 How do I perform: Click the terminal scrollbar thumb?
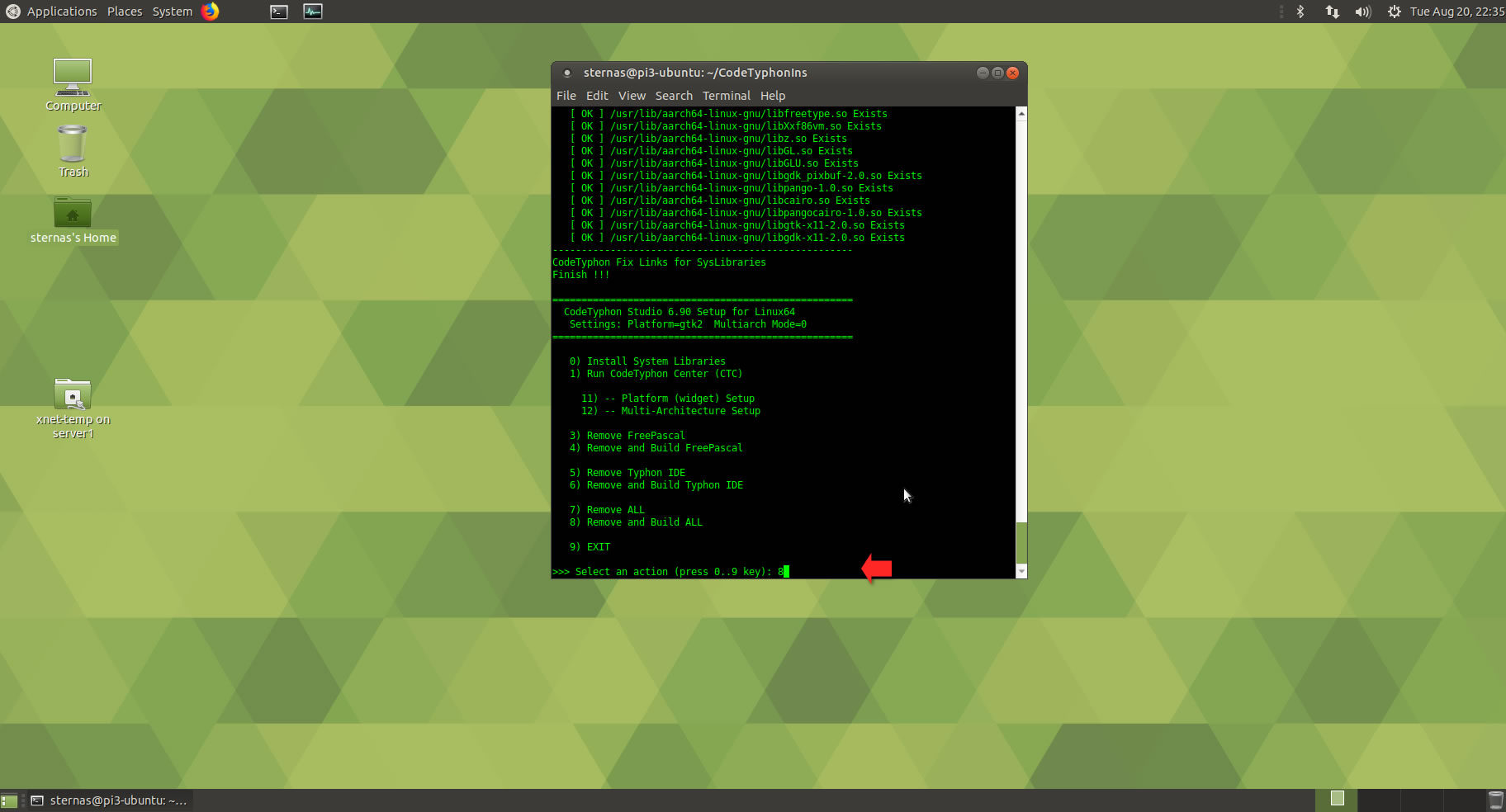[x=1021, y=542]
